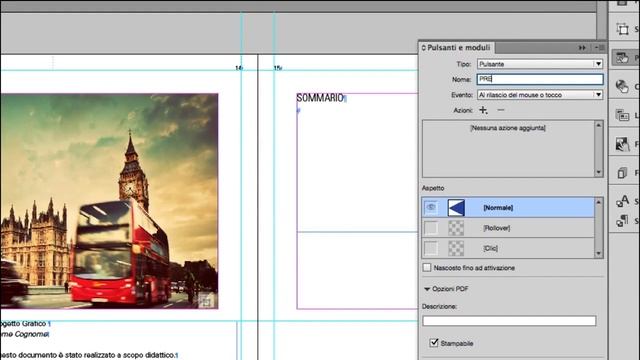Select the [Normale] arrow thumbnail
The width and height of the screenshot is (640, 360).
[456, 207]
